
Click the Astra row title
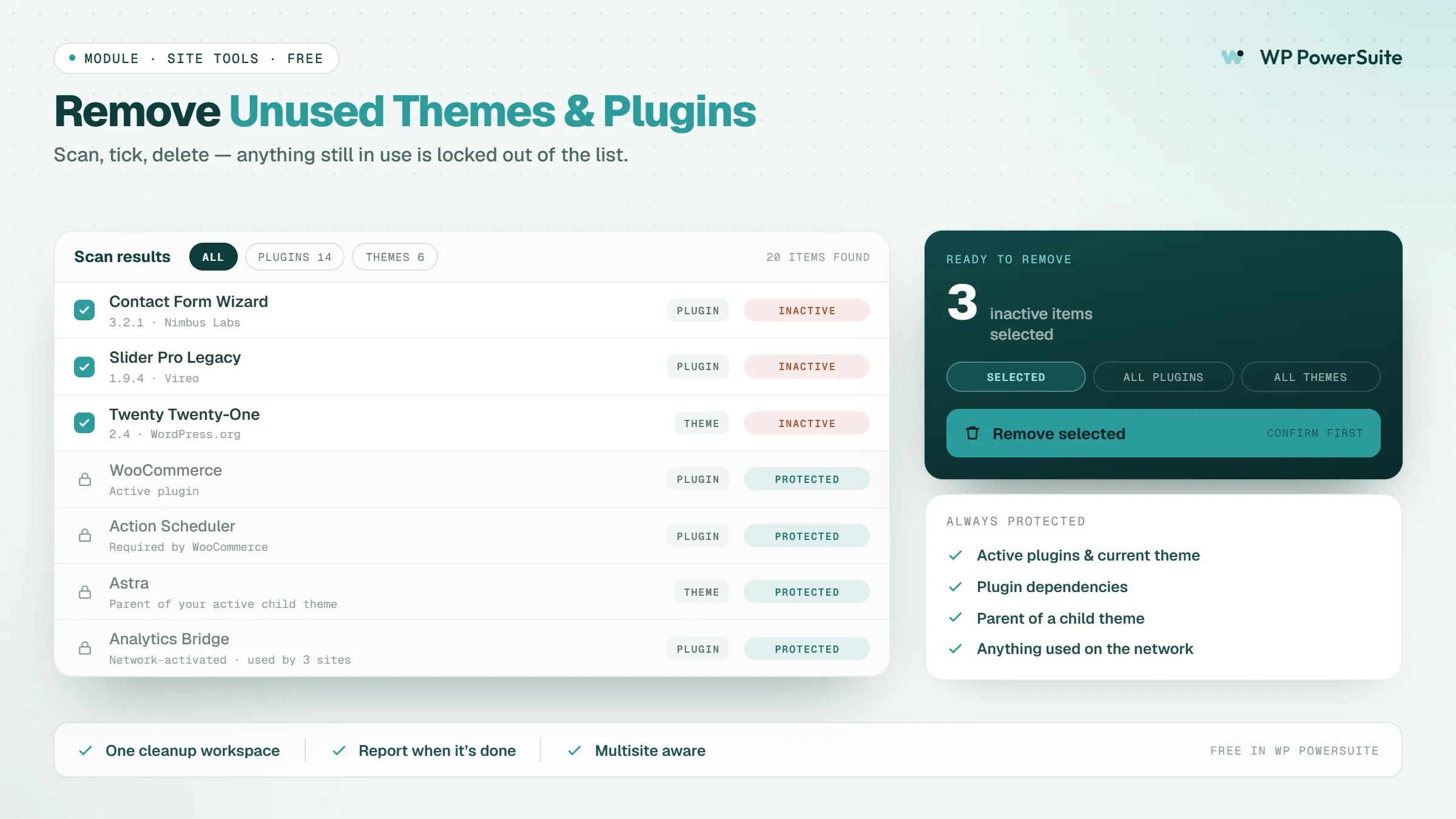pyautogui.click(x=129, y=583)
